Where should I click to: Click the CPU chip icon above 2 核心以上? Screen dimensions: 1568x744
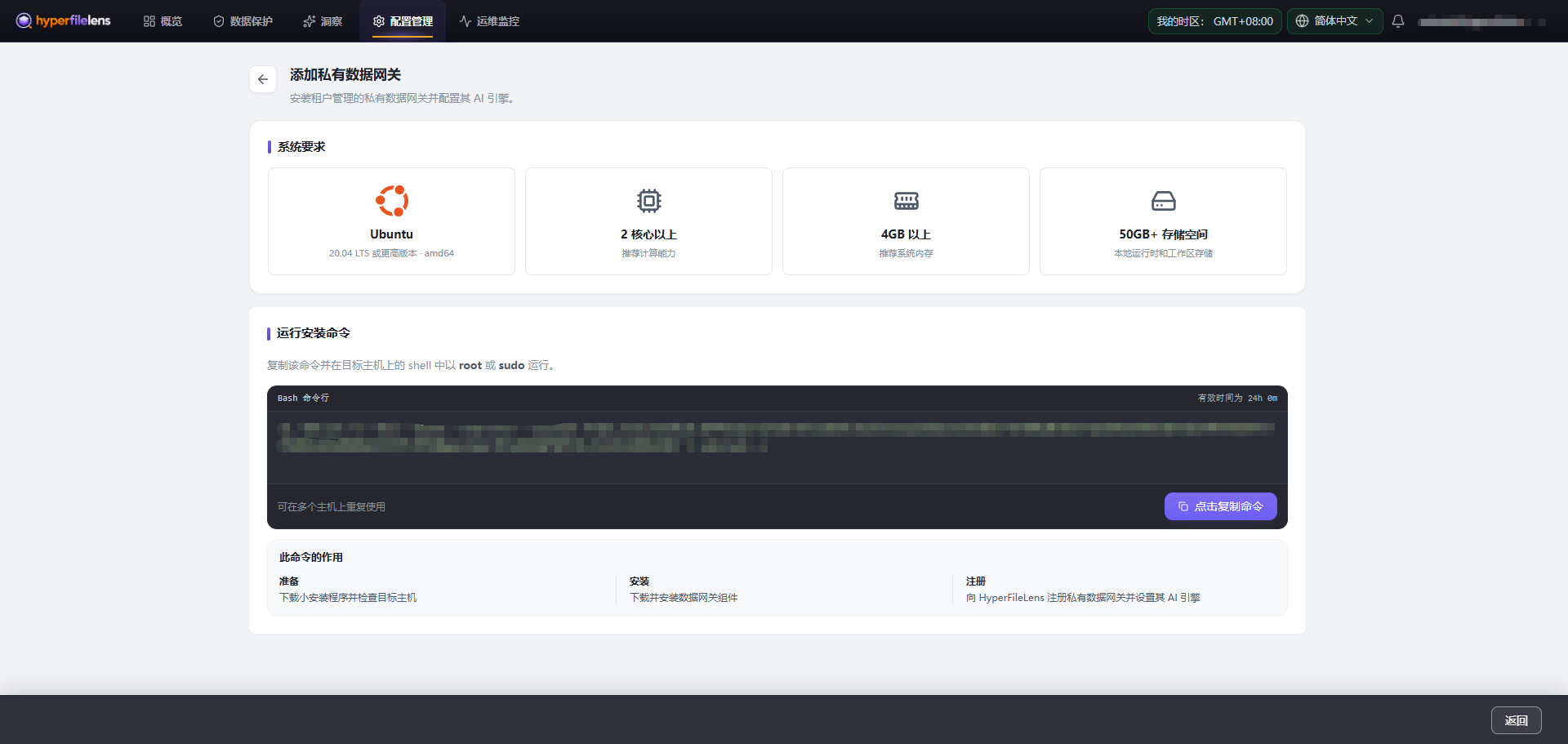pos(649,201)
